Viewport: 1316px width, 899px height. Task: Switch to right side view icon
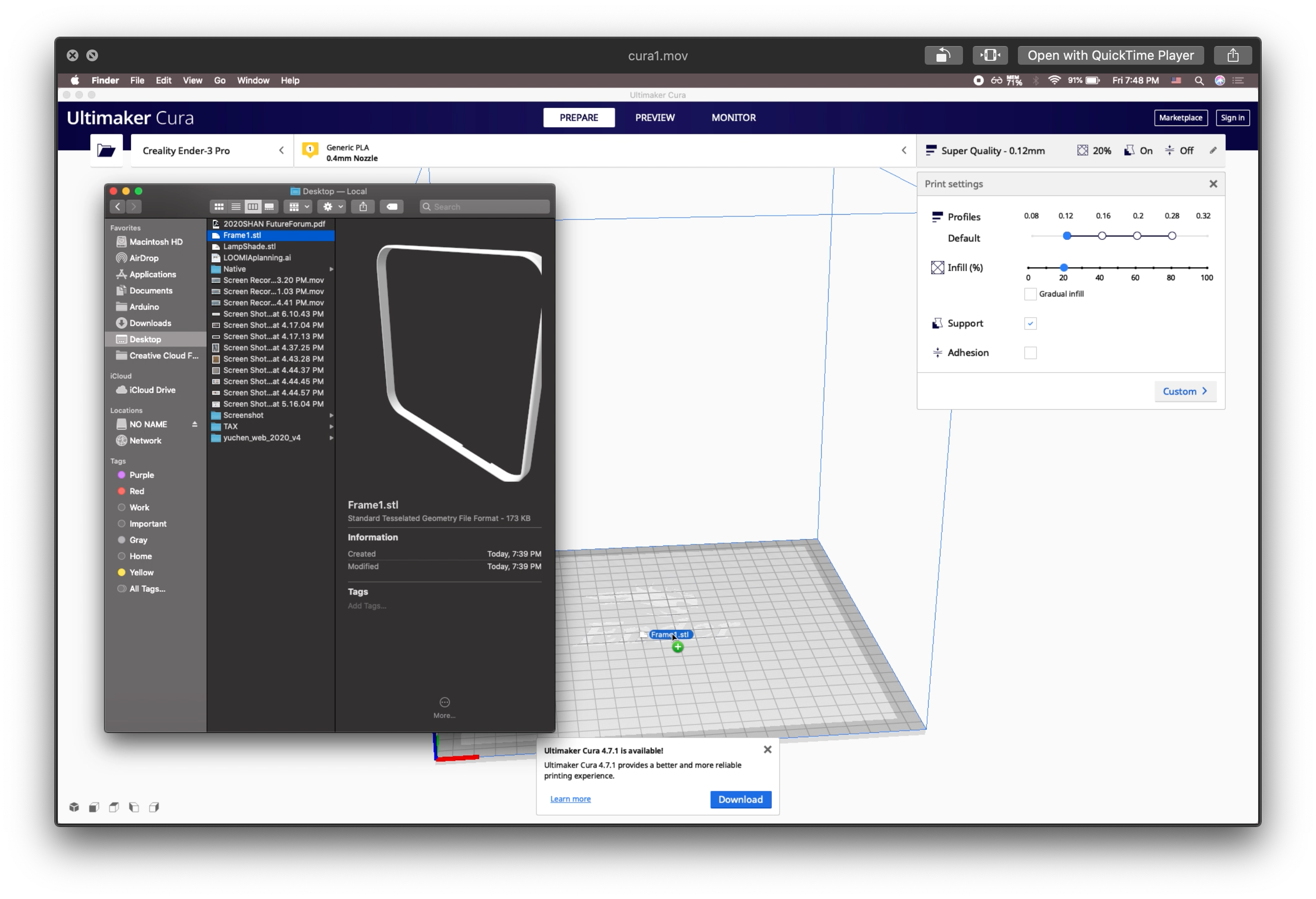click(154, 807)
